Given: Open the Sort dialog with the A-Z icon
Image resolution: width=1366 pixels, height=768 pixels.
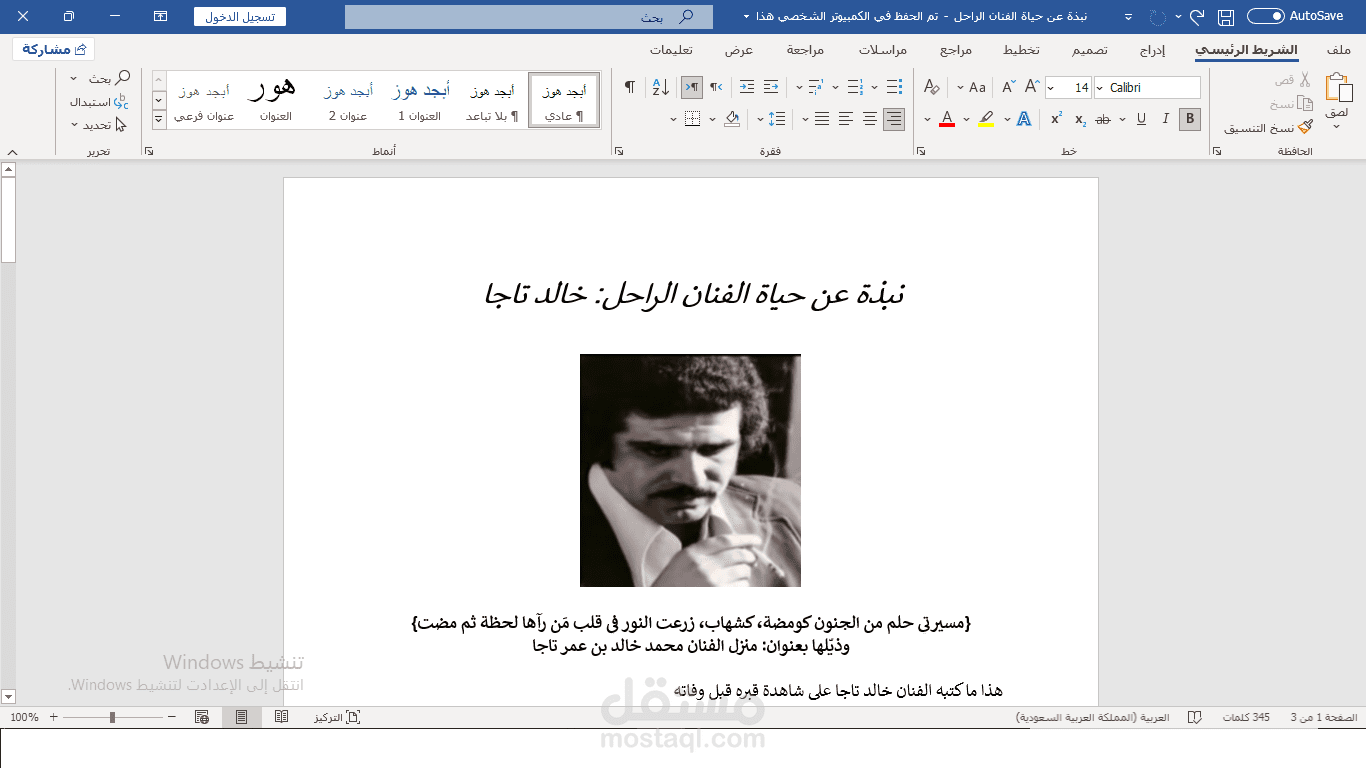Looking at the screenshot, I should point(660,87).
